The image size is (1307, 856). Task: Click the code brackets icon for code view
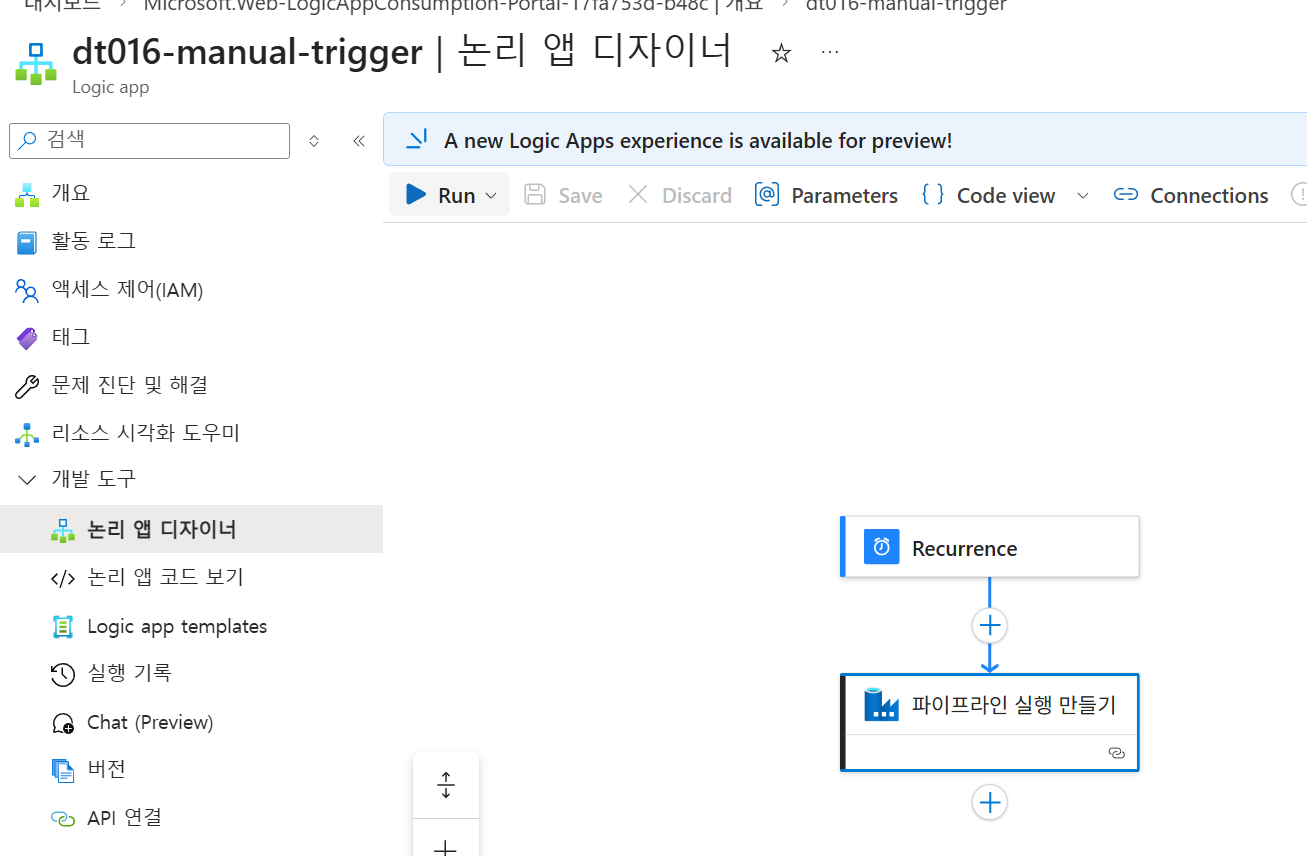pyautogui.click(x=63, y=578)
